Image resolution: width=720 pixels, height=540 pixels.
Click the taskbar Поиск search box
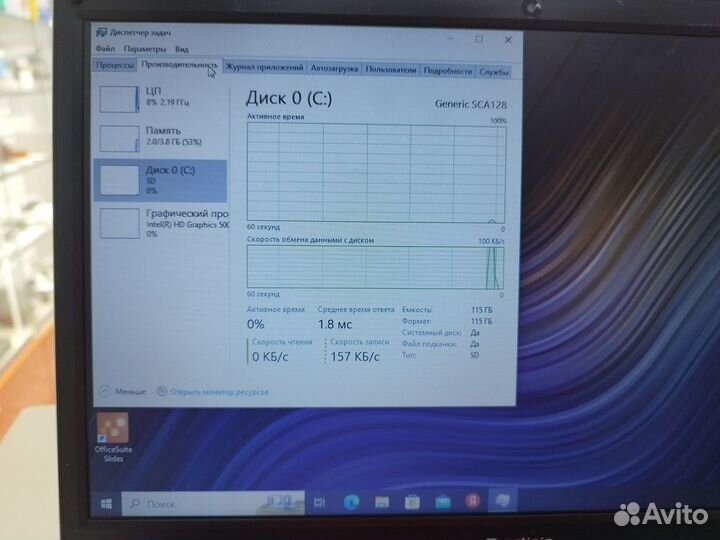point(213,503)
